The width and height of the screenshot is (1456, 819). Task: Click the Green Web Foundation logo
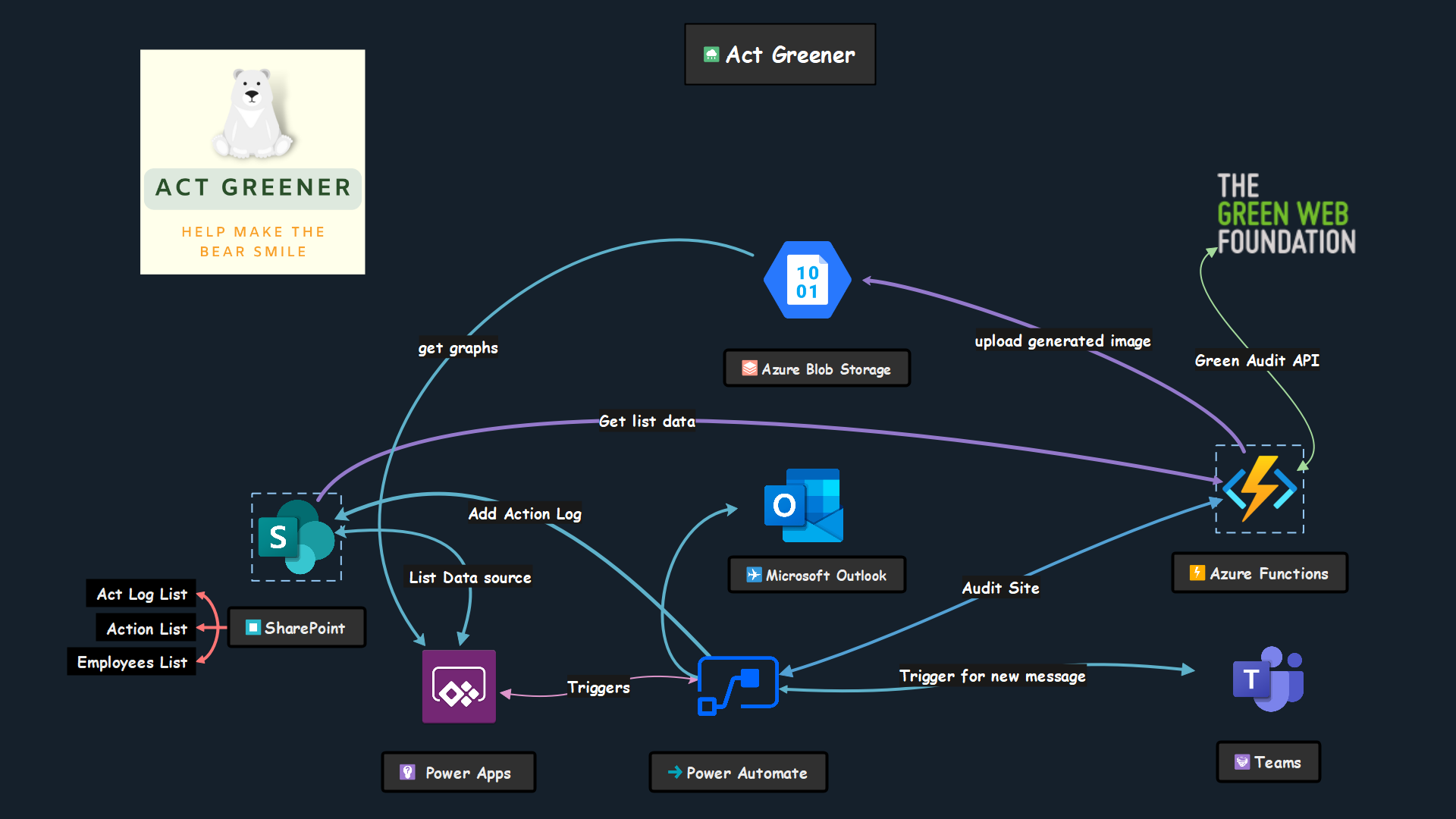(1286, 214)
